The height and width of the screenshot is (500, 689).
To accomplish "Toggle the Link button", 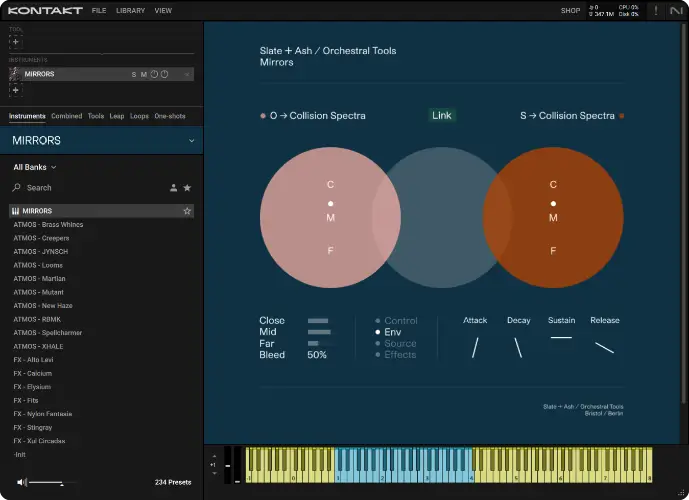I will [x=442, y=116].
